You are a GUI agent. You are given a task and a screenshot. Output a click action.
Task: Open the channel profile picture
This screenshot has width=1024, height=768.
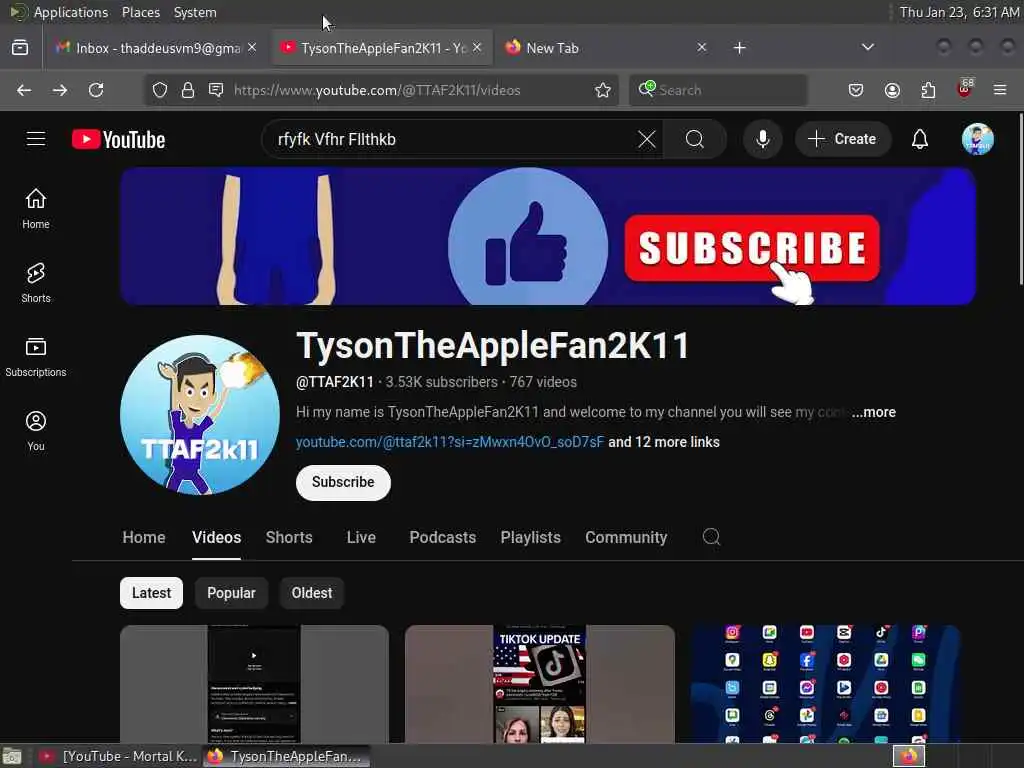click(x=200, y=415)
